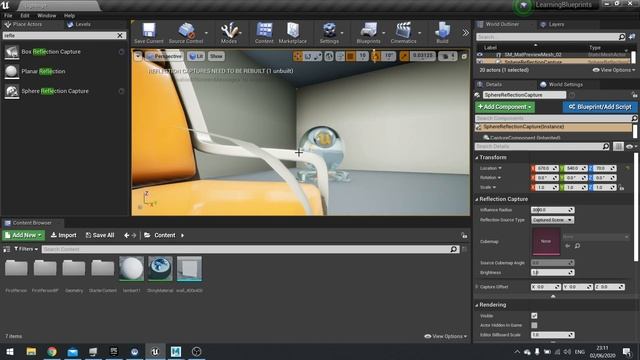Open the Lit view mode dropdown
The width and height of the screenshot is (640, 360).
[196, 56]
